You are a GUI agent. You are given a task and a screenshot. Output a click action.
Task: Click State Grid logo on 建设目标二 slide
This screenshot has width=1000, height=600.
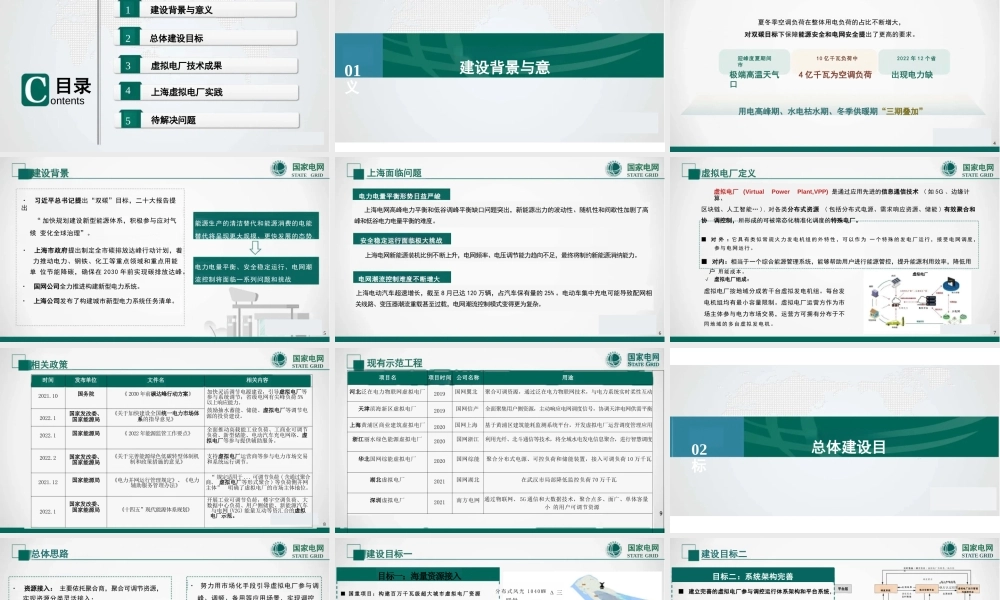(967, 550)
